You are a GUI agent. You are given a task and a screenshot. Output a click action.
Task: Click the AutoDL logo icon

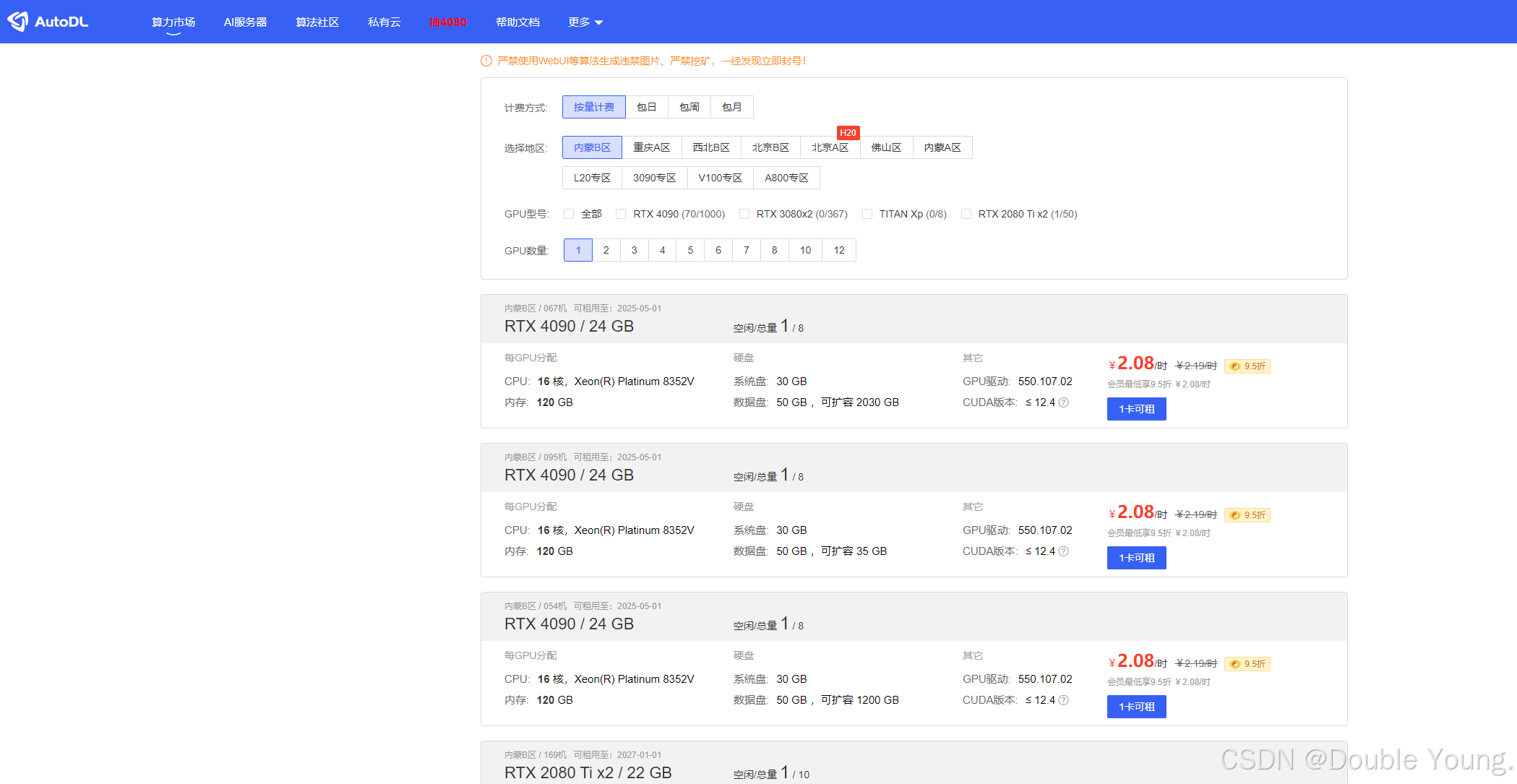point(18,22)
